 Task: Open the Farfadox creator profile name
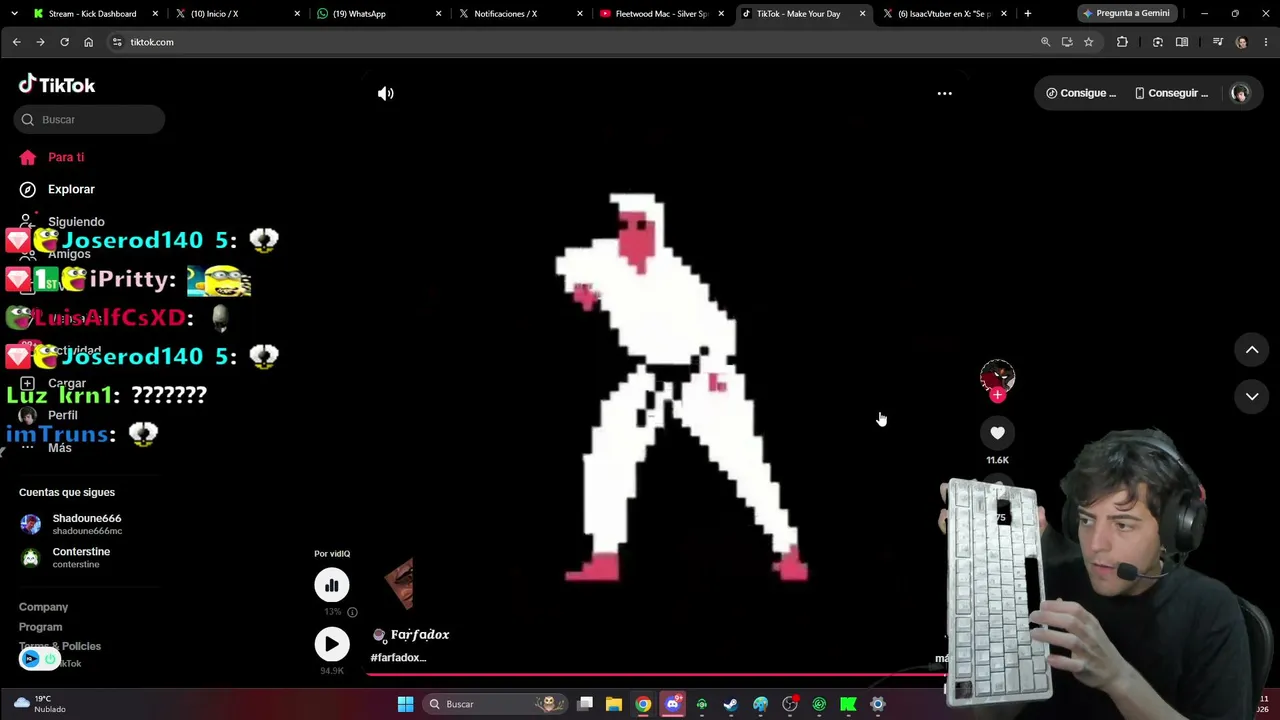(x=420, y=635)
